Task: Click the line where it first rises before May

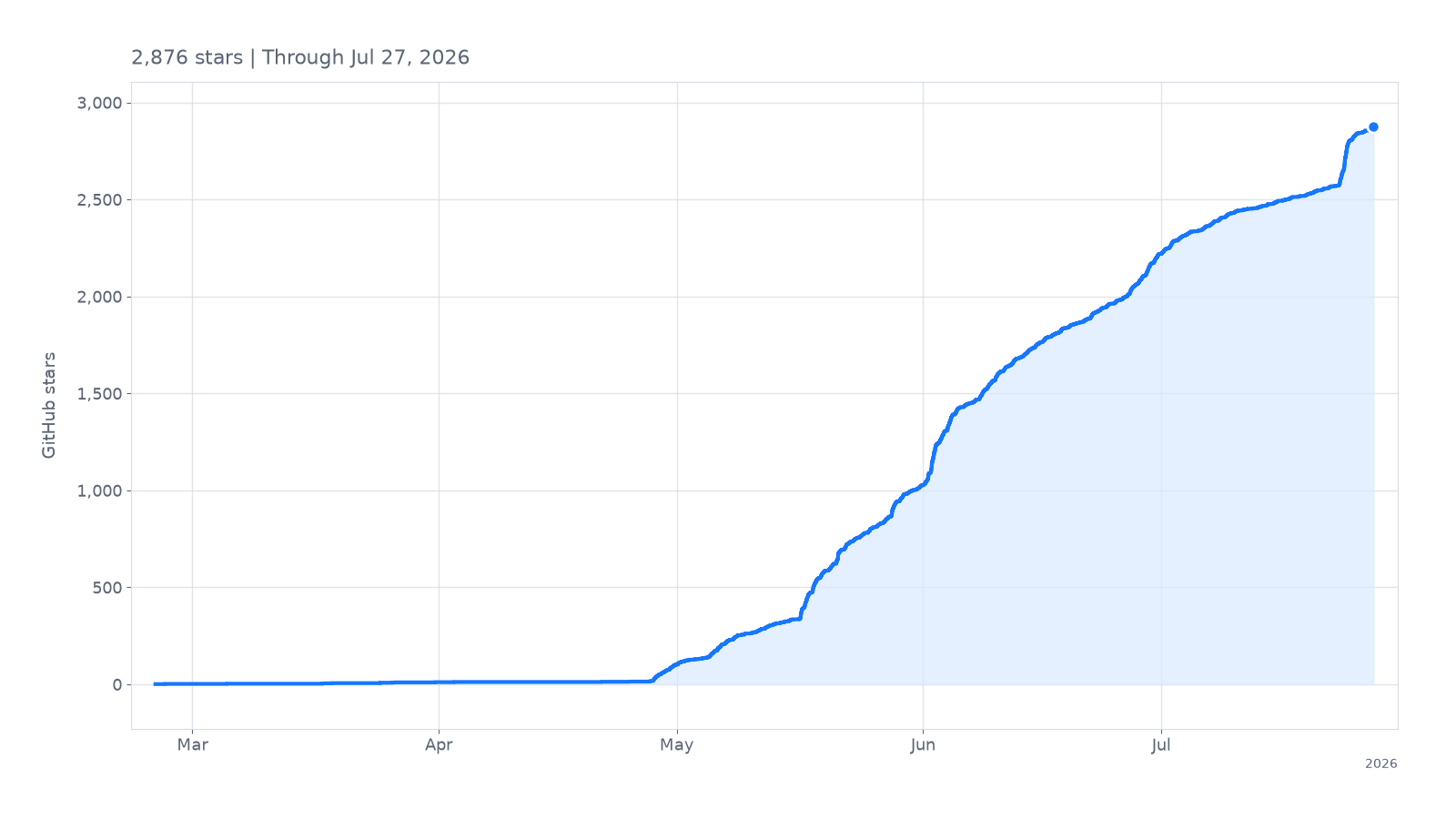Action: click(x=655, y=678)
